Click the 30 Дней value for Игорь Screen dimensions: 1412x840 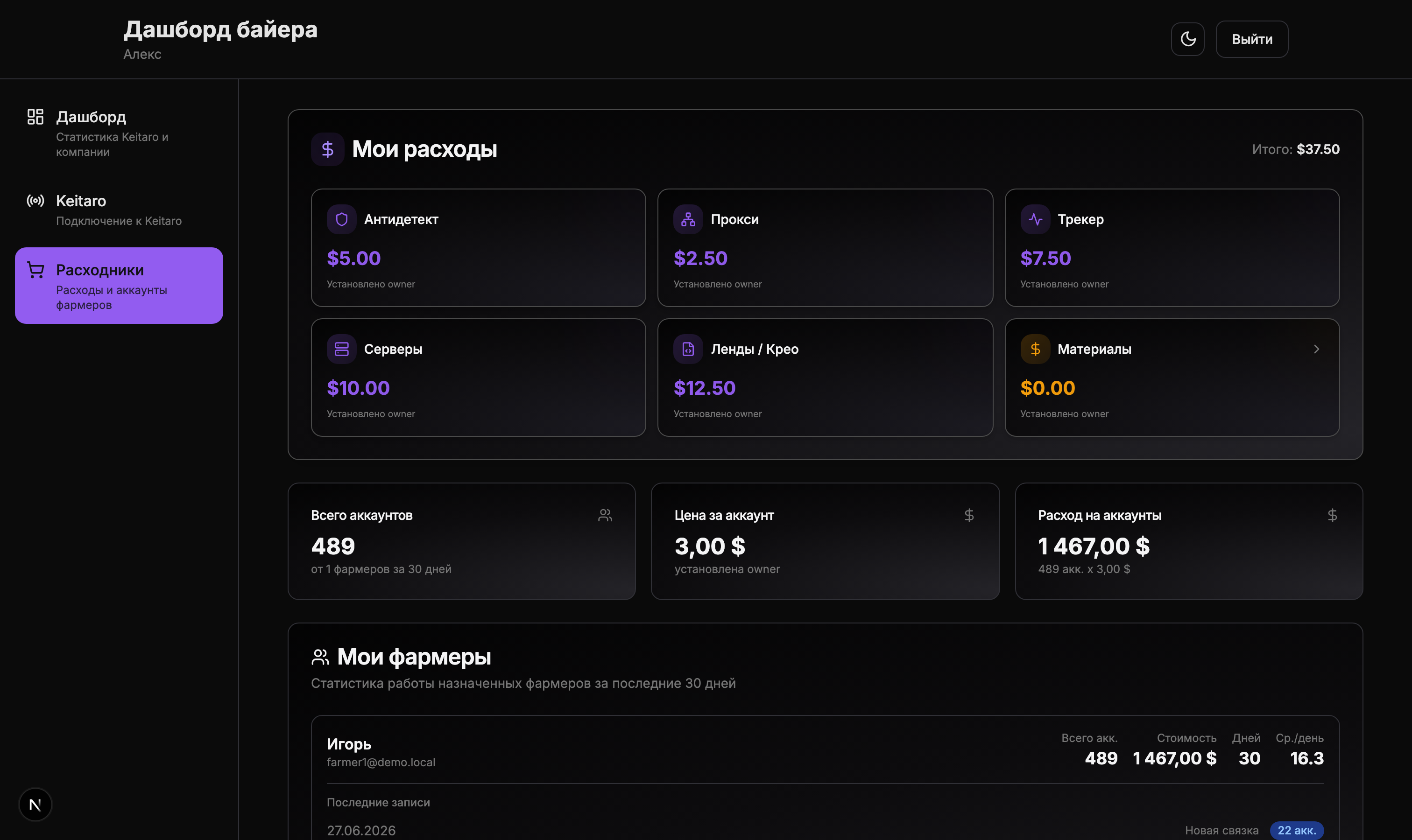point(1250,758)
